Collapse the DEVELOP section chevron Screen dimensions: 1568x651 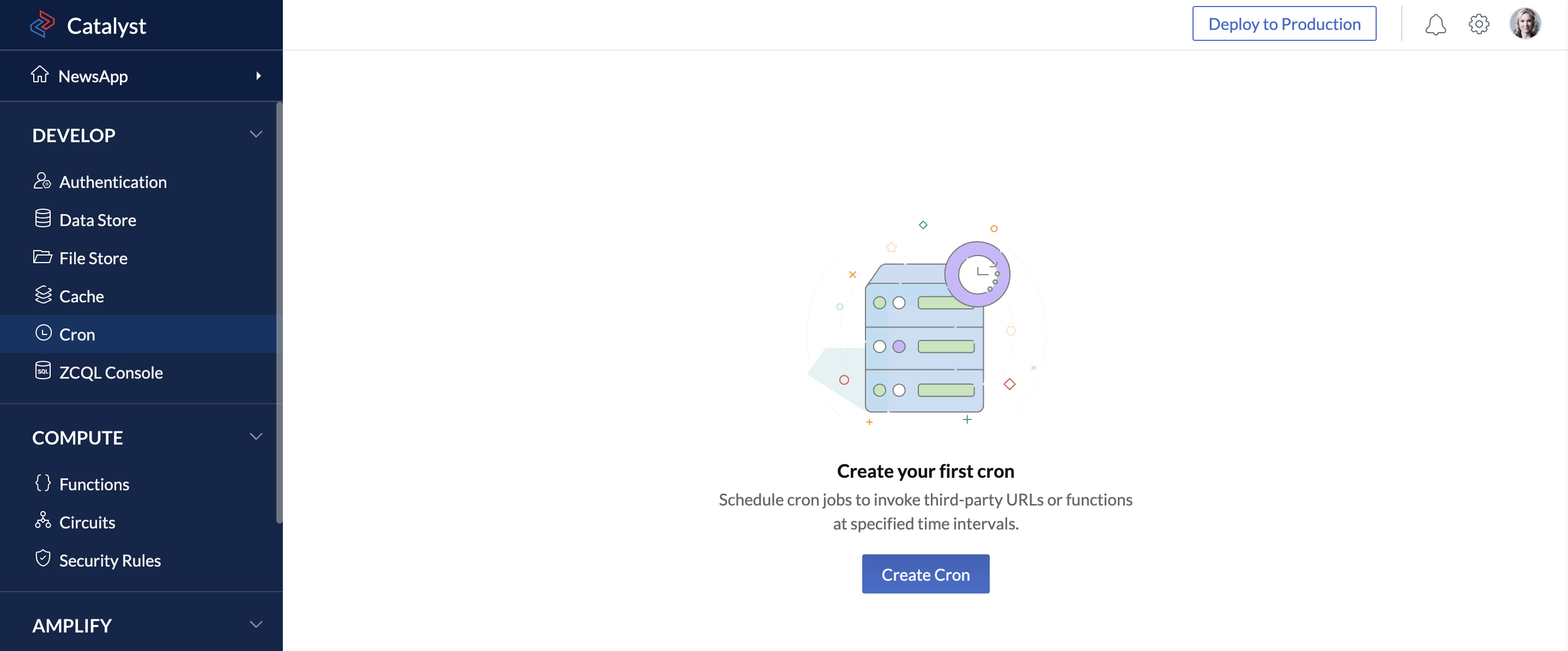(x=256, y=135)
